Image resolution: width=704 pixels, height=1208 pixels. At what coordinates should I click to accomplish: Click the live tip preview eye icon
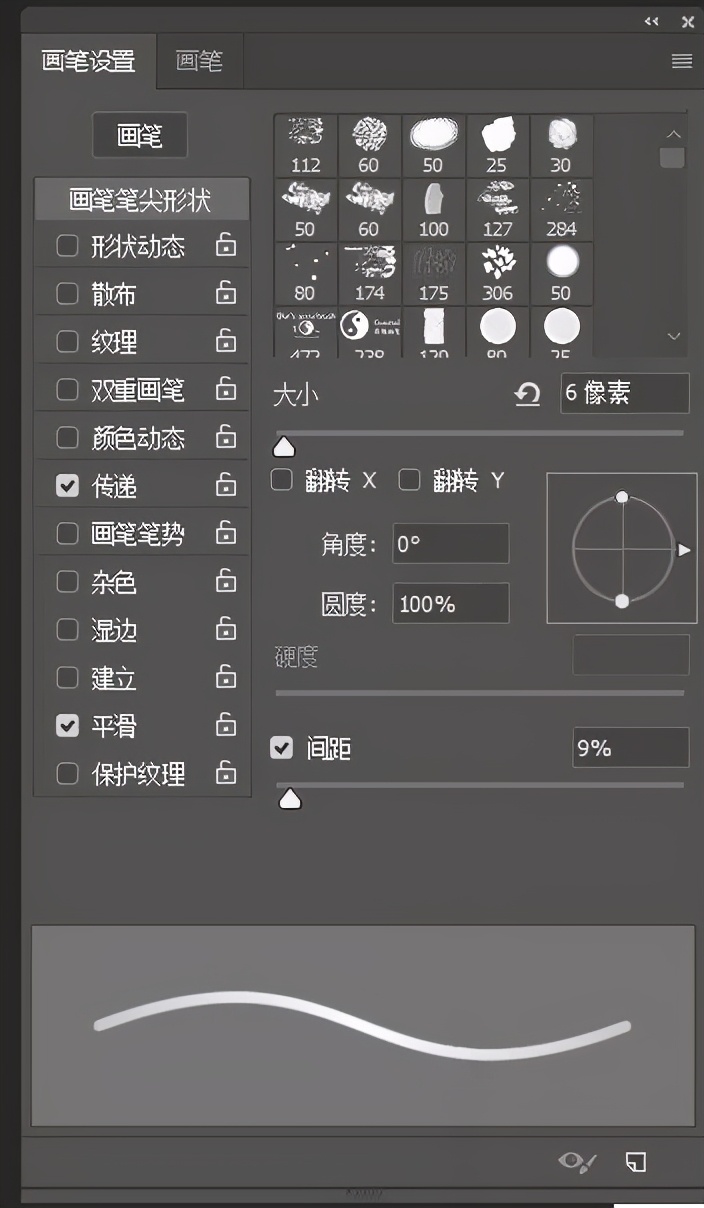577,1162
